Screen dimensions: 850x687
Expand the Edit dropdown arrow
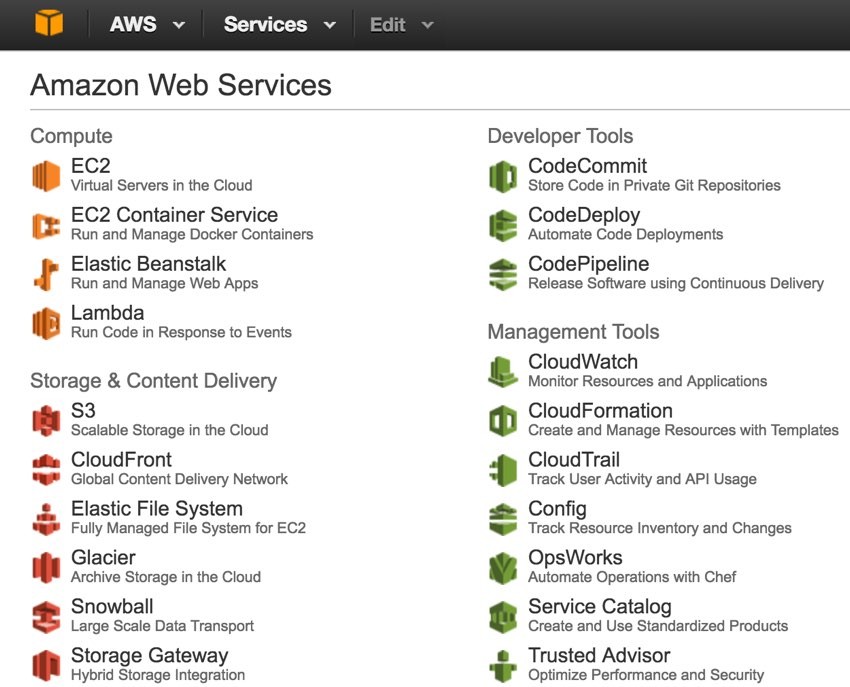427,25
